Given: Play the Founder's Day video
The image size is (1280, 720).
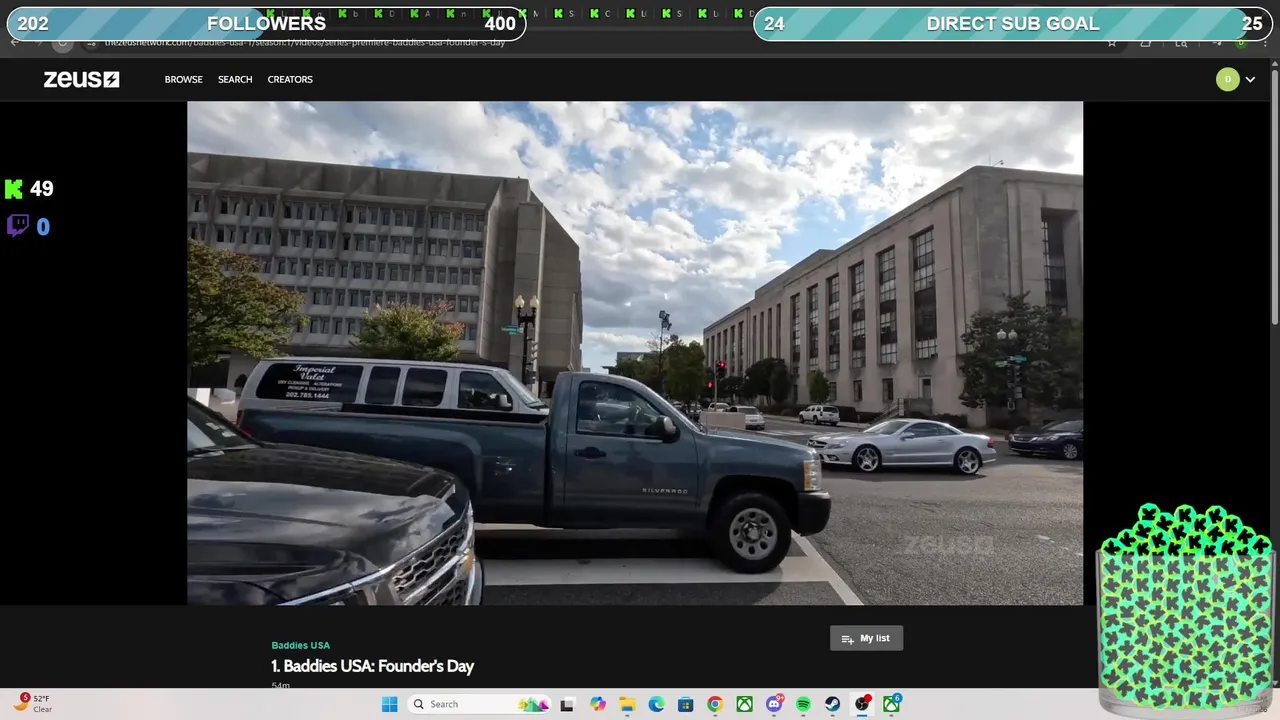Looking at the screenshot, I should coord(635,353).
